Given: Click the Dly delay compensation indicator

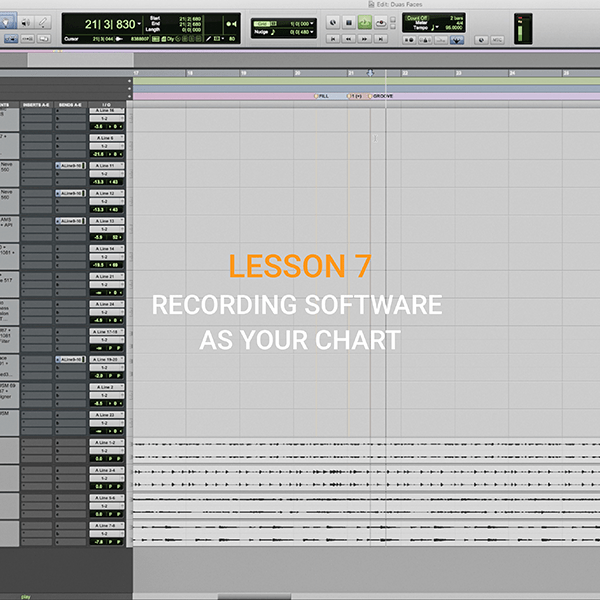Looking at the screenshot, I should [x=170, y=39].
